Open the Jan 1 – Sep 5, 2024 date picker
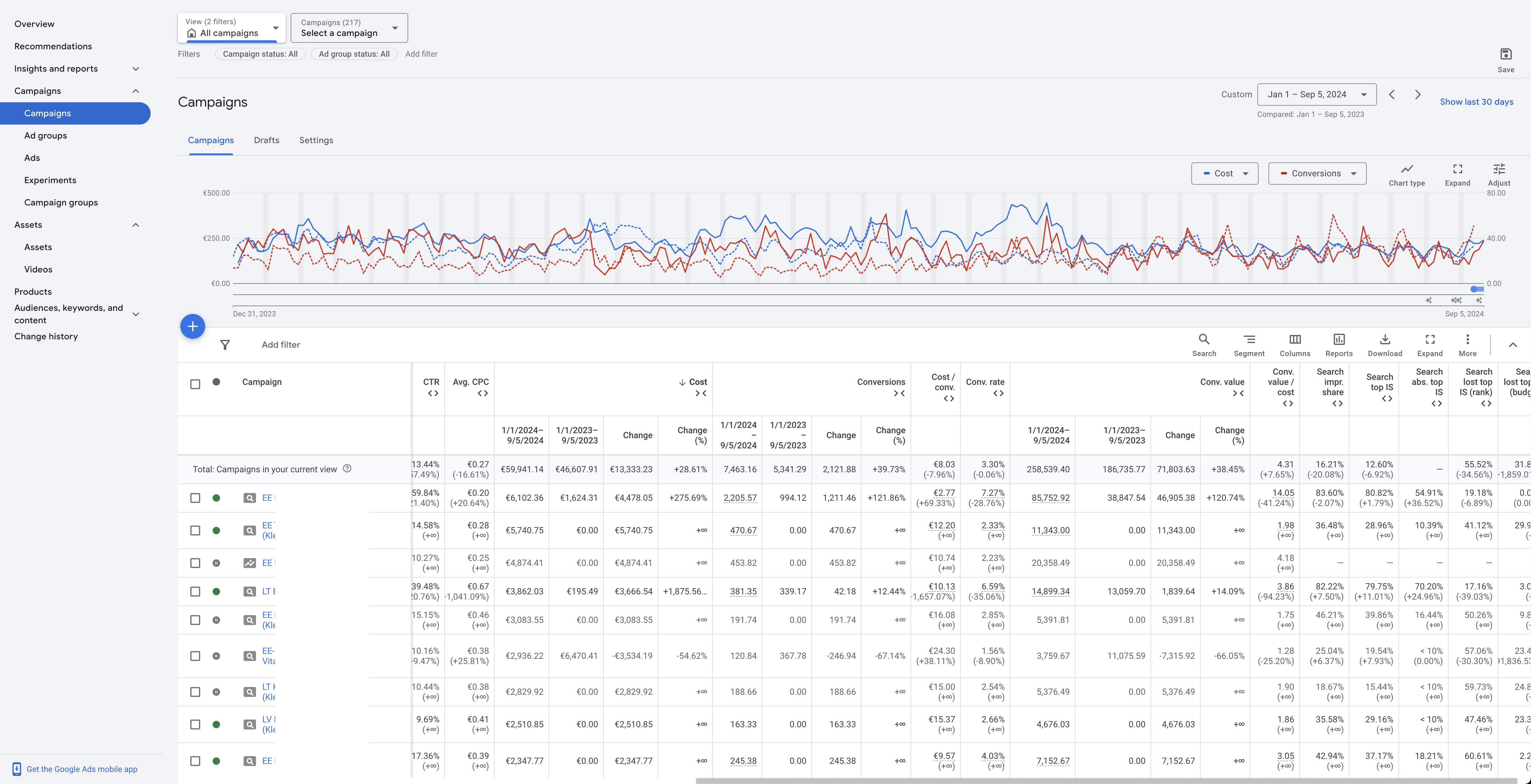The image size is (1531, 784). coord(1317,95)
